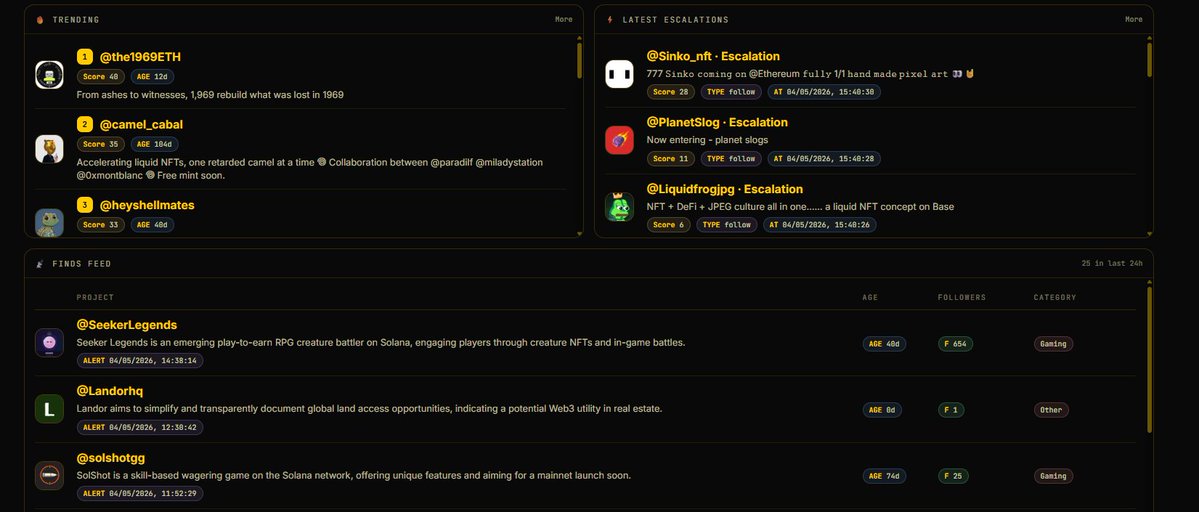Click TYPE follow badge under Liquidfrogjpg

tap(726, 225)
